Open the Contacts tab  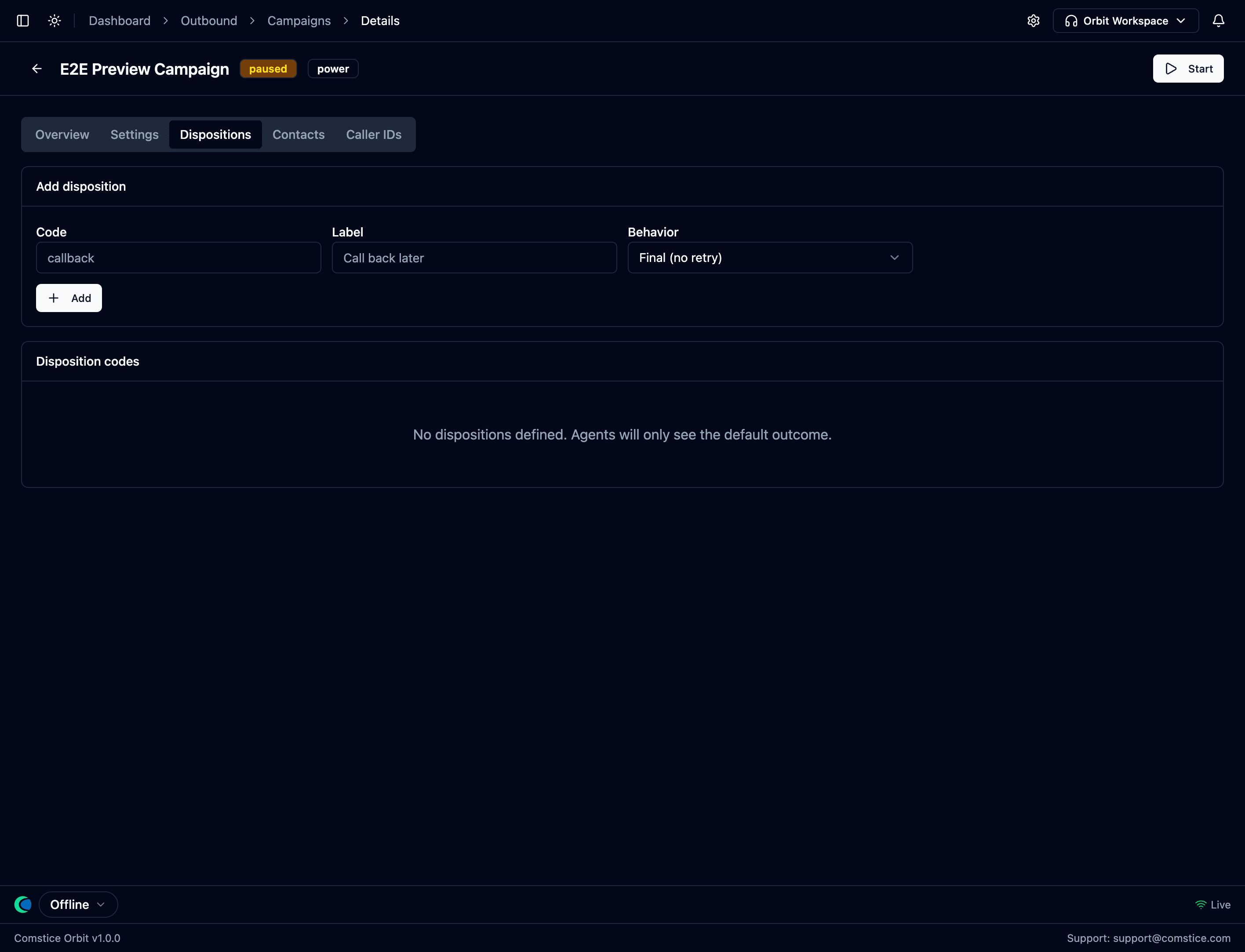tap(299, 134)
